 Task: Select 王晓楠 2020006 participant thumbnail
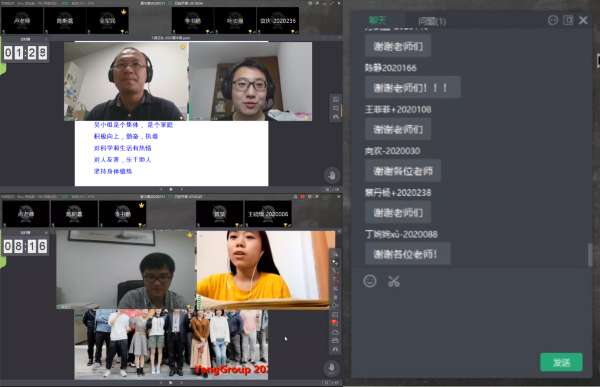(268, 214)
